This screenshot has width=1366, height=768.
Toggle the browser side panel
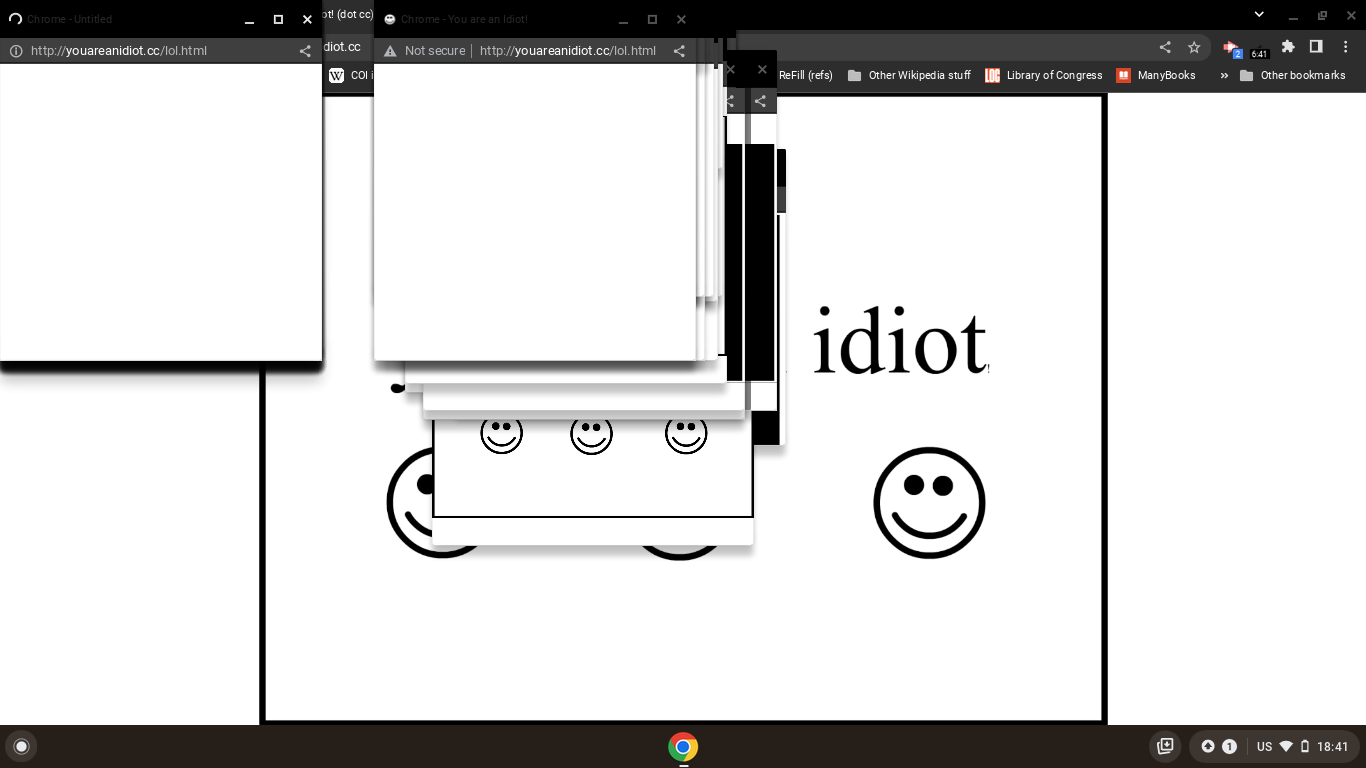coord(1316,47)
